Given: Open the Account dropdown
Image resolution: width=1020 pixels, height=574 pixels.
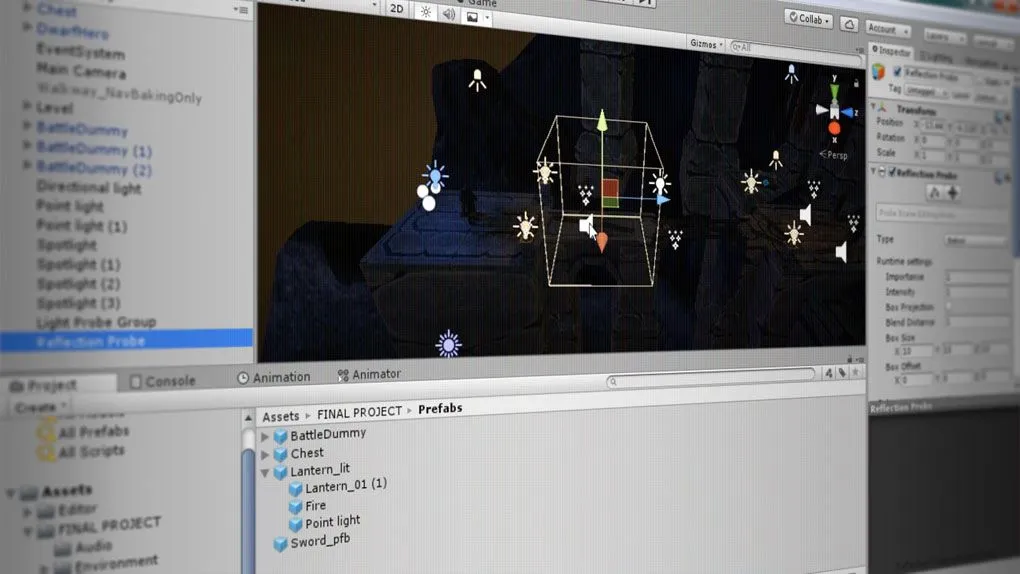Looking at the screenshot, I should 887,29.
